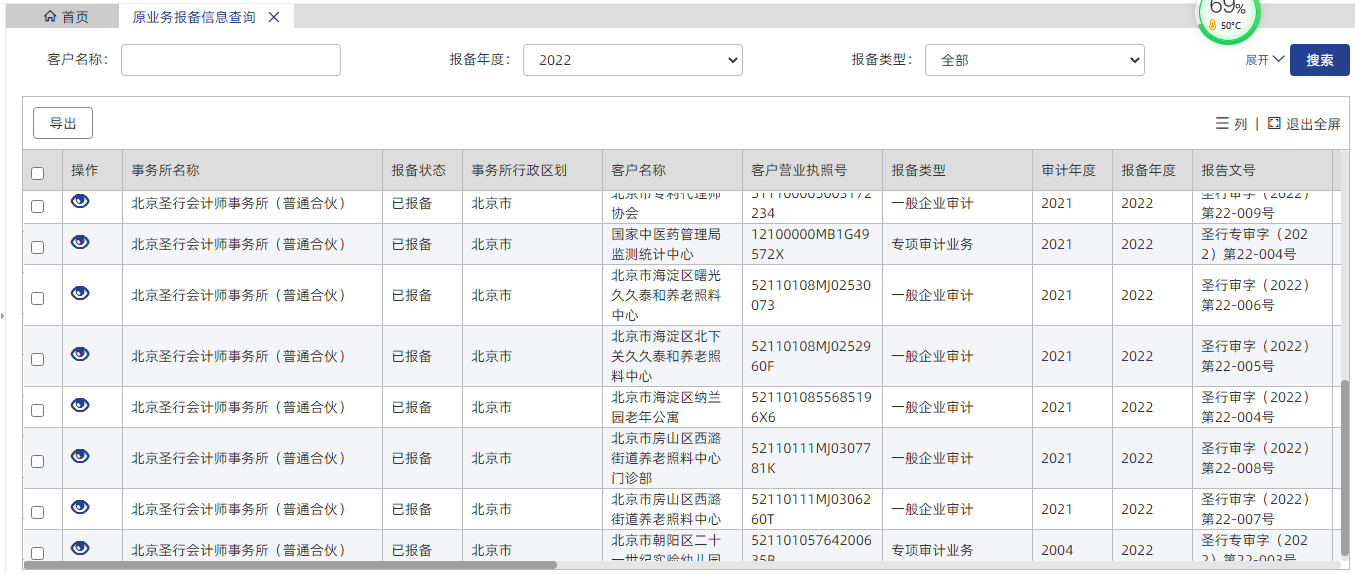The image size is (1355, 574).
Task: Click eye icon for 西潞街道养老照料中心门诊部 row
Action: tap(80, 456)
